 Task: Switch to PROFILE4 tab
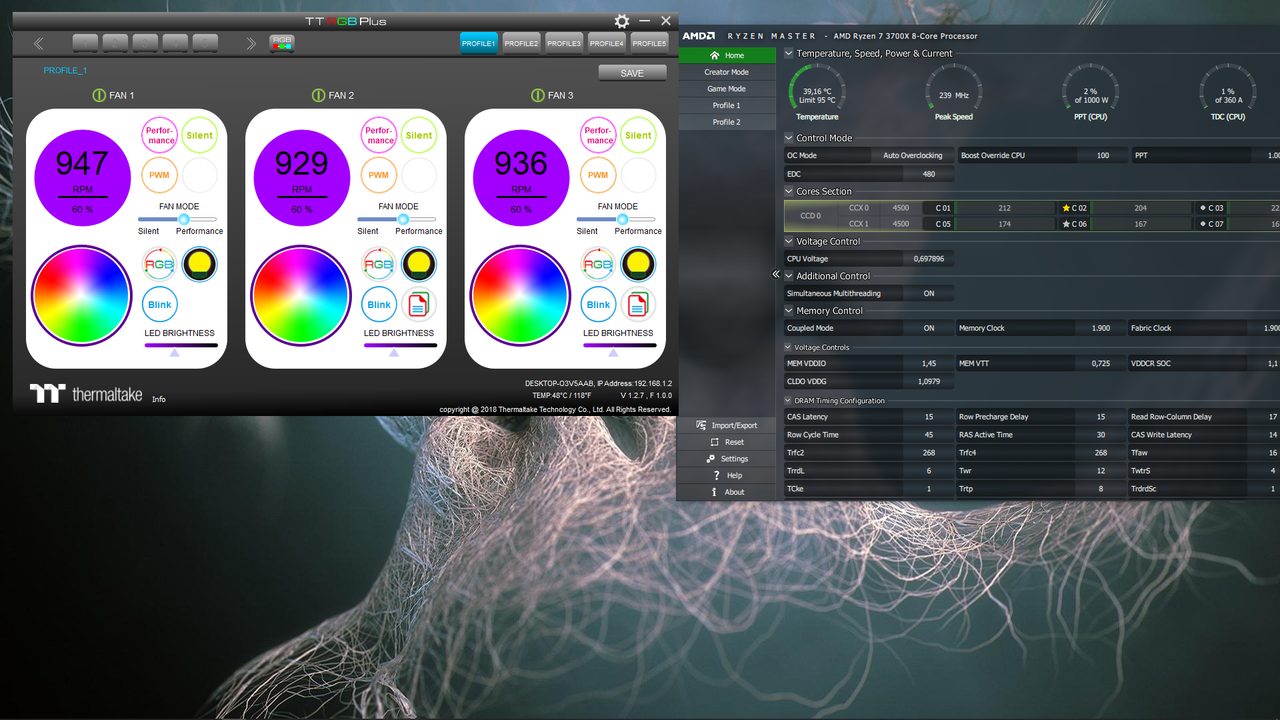click(607, 43)
